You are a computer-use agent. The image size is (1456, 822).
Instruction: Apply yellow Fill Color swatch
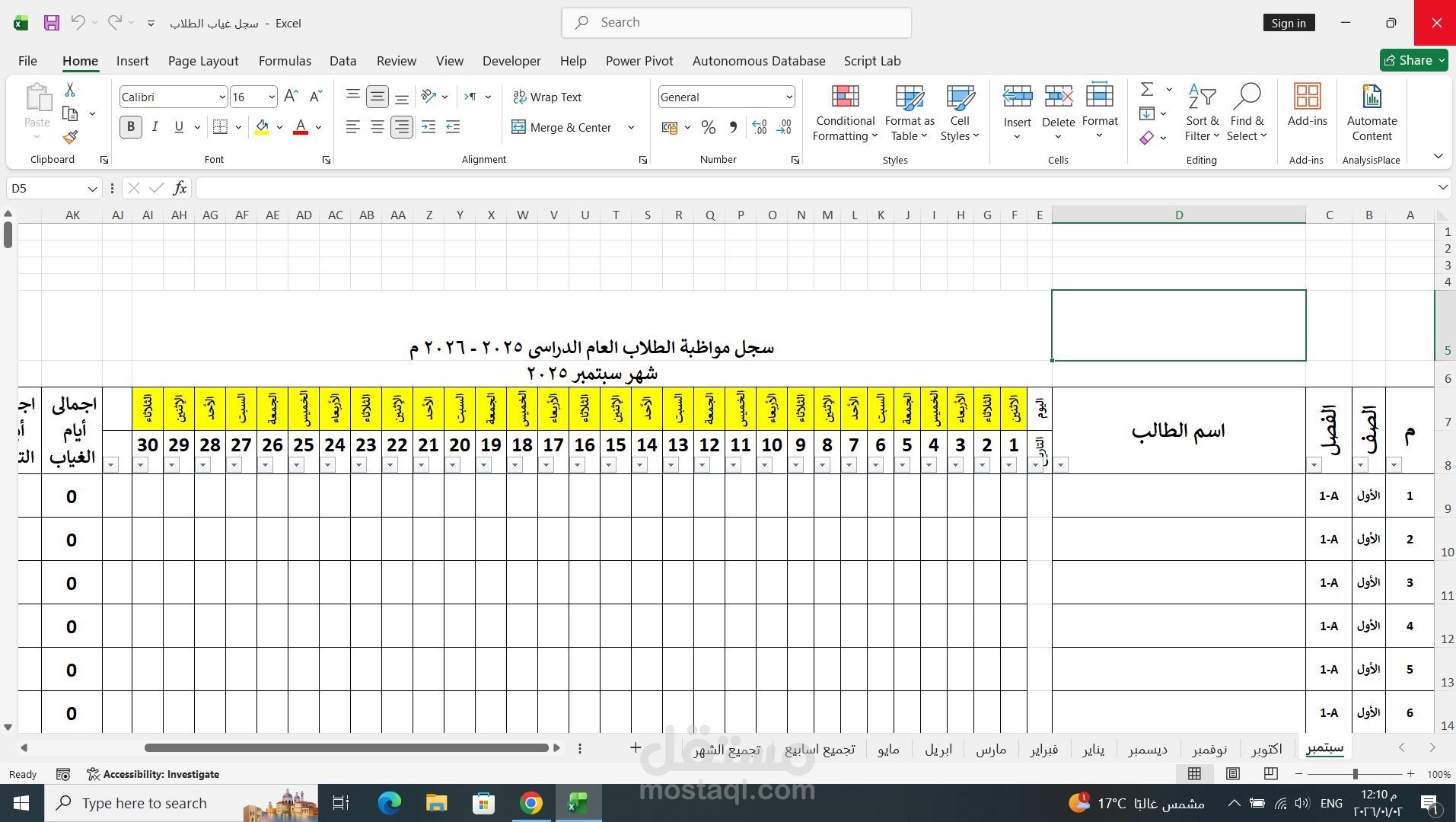[262, 127]
